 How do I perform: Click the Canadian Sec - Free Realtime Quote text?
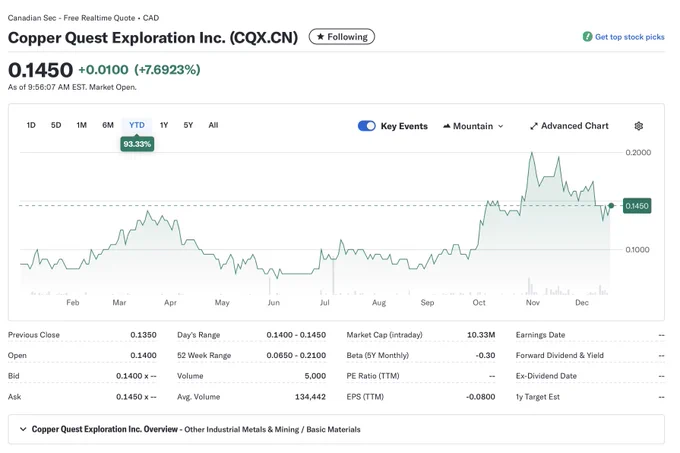coord(72,18)
